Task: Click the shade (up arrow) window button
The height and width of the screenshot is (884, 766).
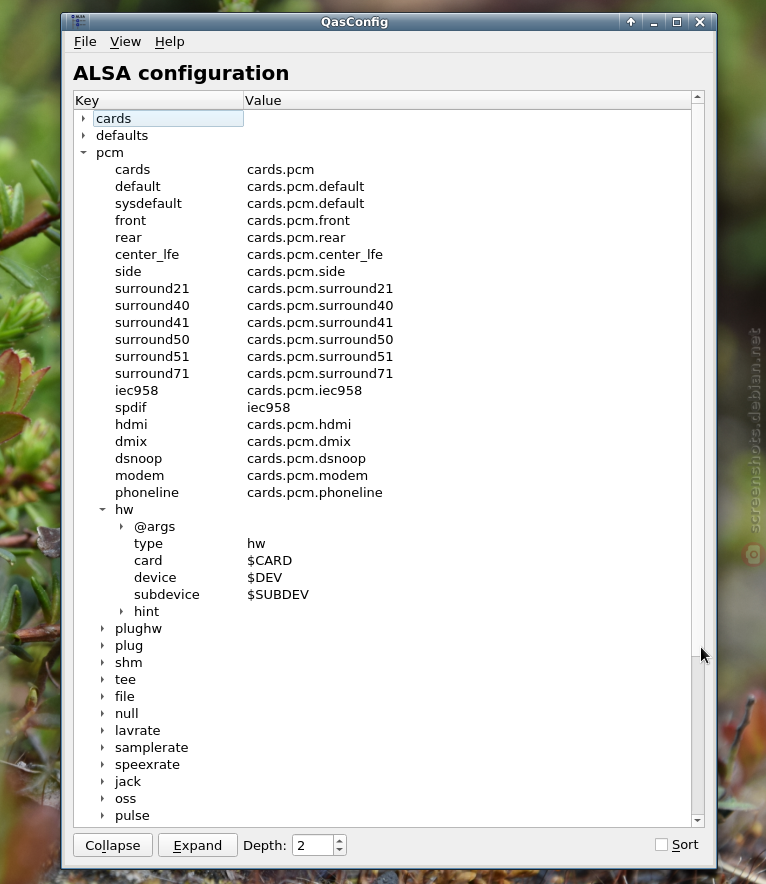Action: [631, 22]
